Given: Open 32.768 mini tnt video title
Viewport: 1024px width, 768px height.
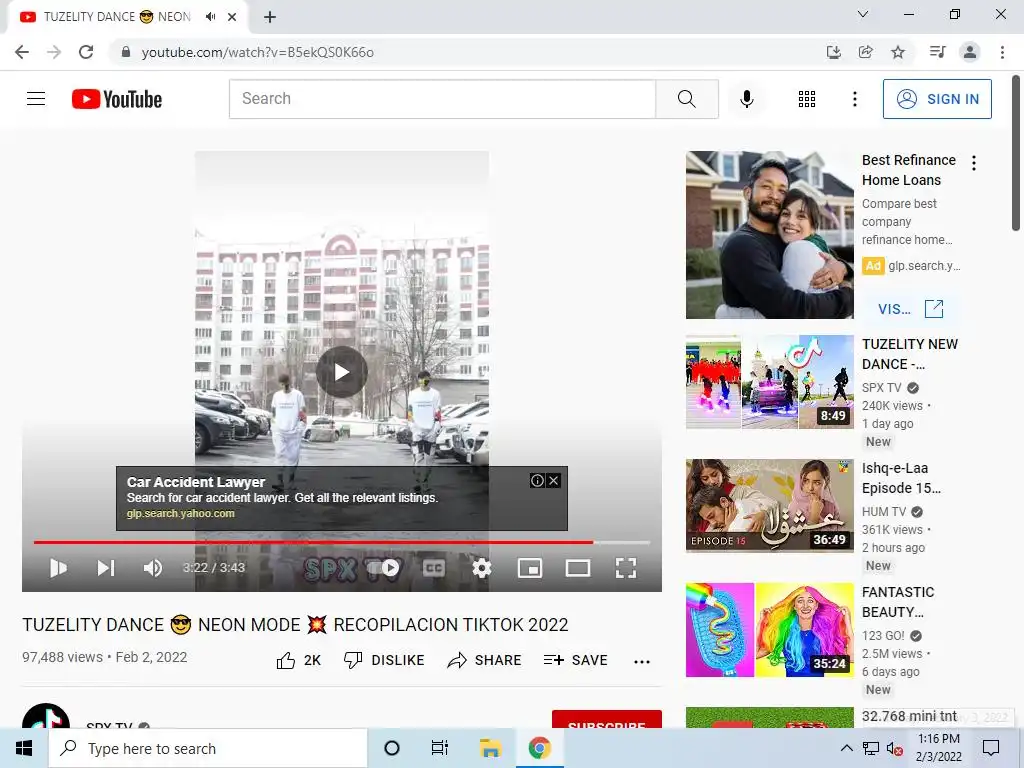Looking at the screenshot, I should pos(909,716).
